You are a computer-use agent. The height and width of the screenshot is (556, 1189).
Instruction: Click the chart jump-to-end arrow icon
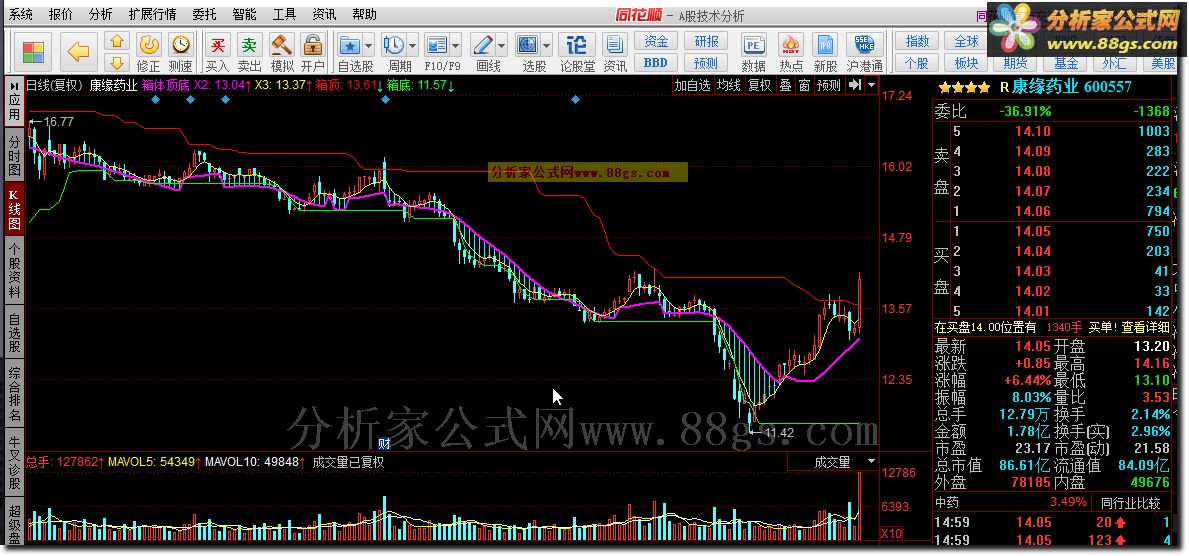855,86
